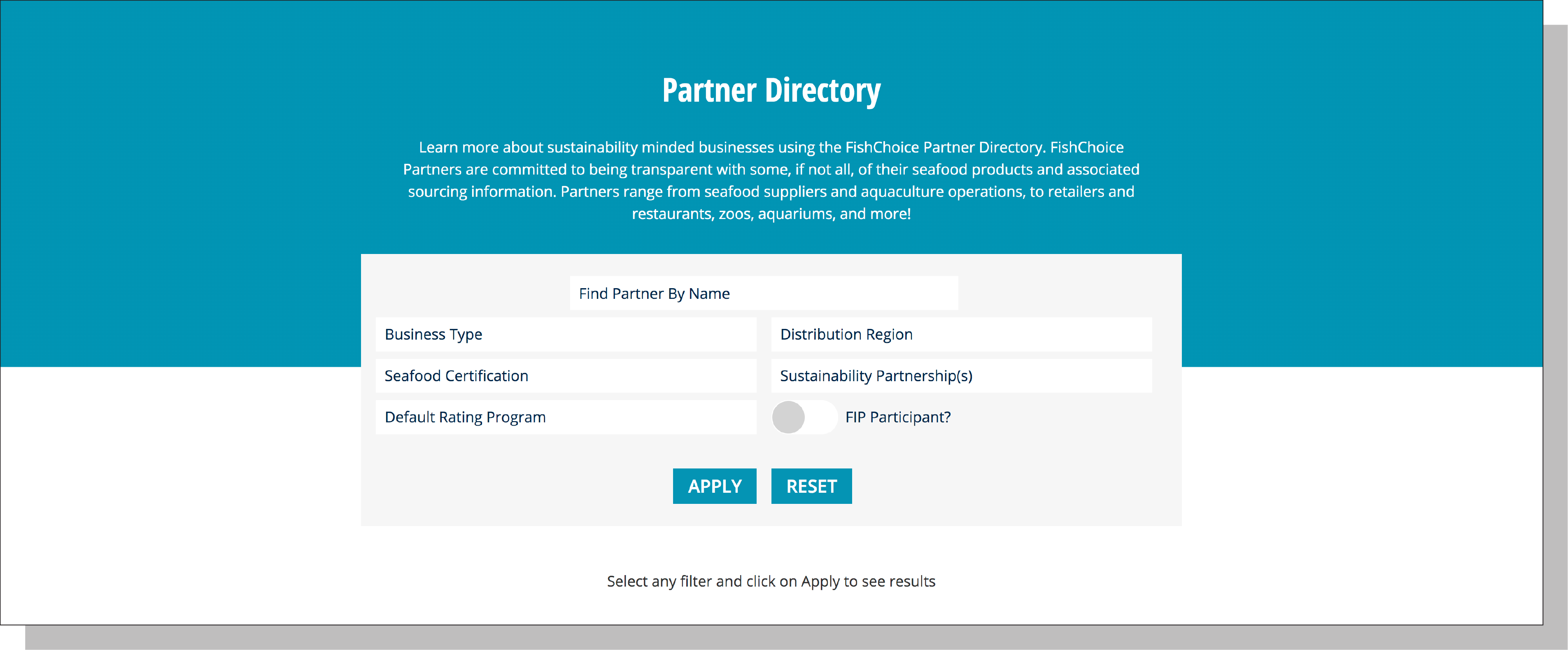
Task: Click the "Select any filter" hint message
Action: click(771, 581)
